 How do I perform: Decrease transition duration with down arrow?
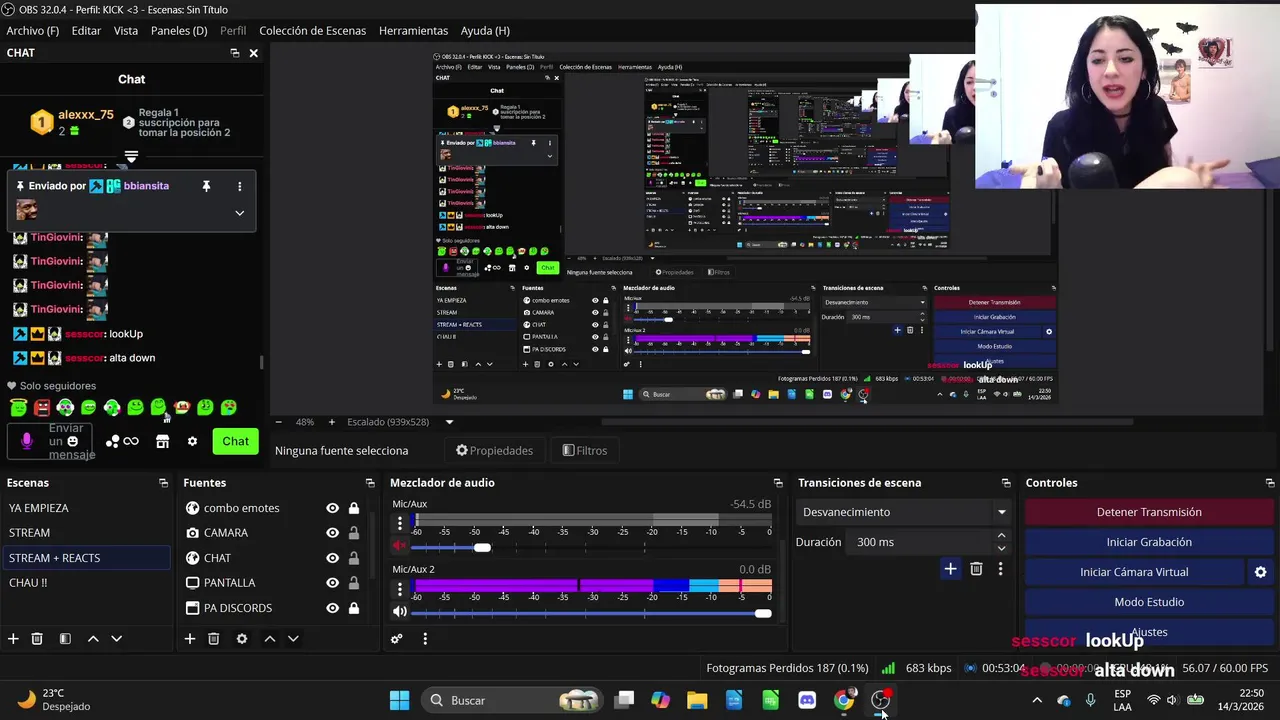coord(1001,548)
